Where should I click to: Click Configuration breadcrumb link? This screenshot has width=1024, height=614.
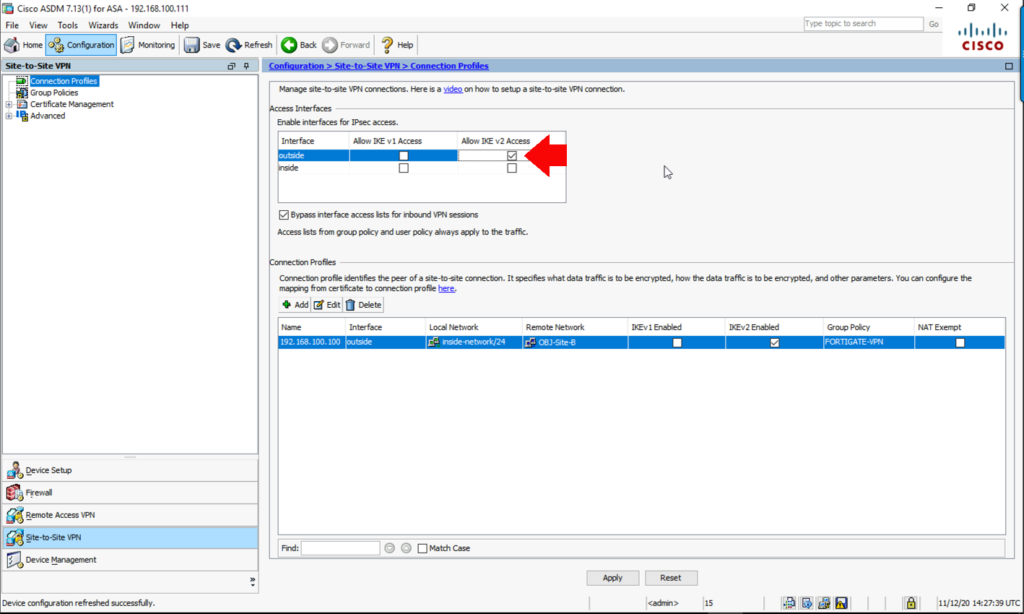point(296,66)
